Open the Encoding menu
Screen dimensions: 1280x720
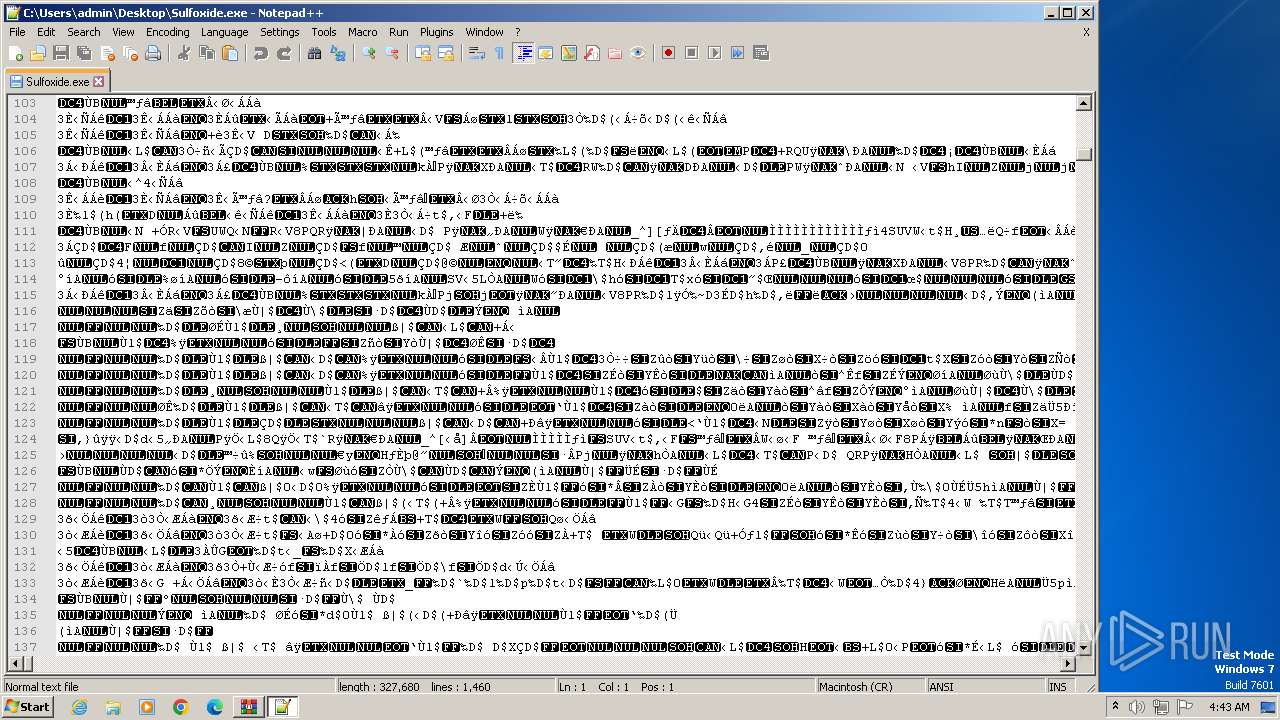tap(168, 32)
